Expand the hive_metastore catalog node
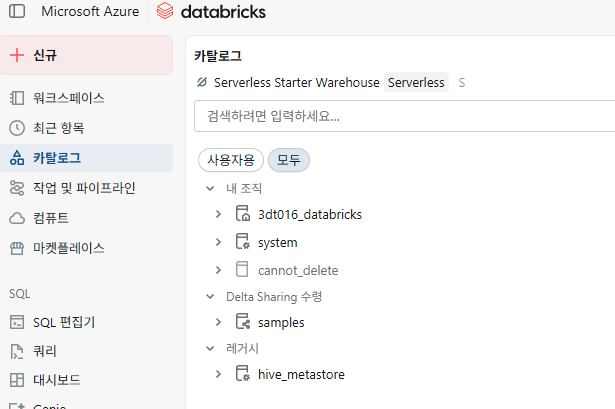Image resolution: width=615 pixels, height=409 pixels. coord(218,374)
